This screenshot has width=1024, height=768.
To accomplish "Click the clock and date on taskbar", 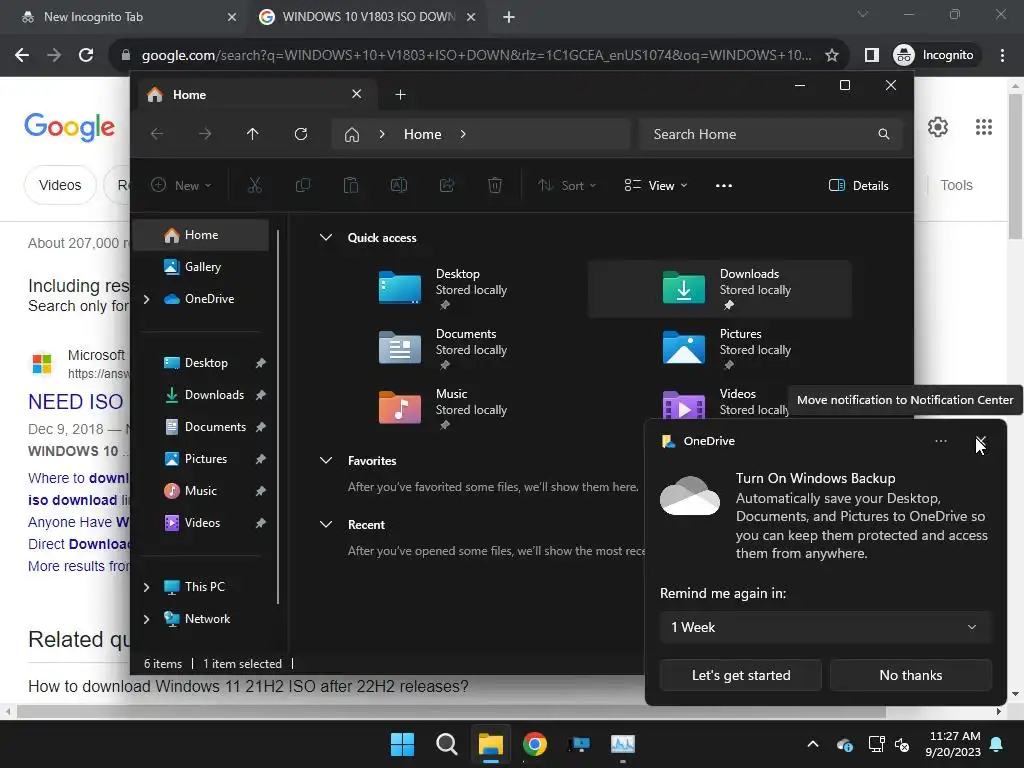I will pos(953,744).
